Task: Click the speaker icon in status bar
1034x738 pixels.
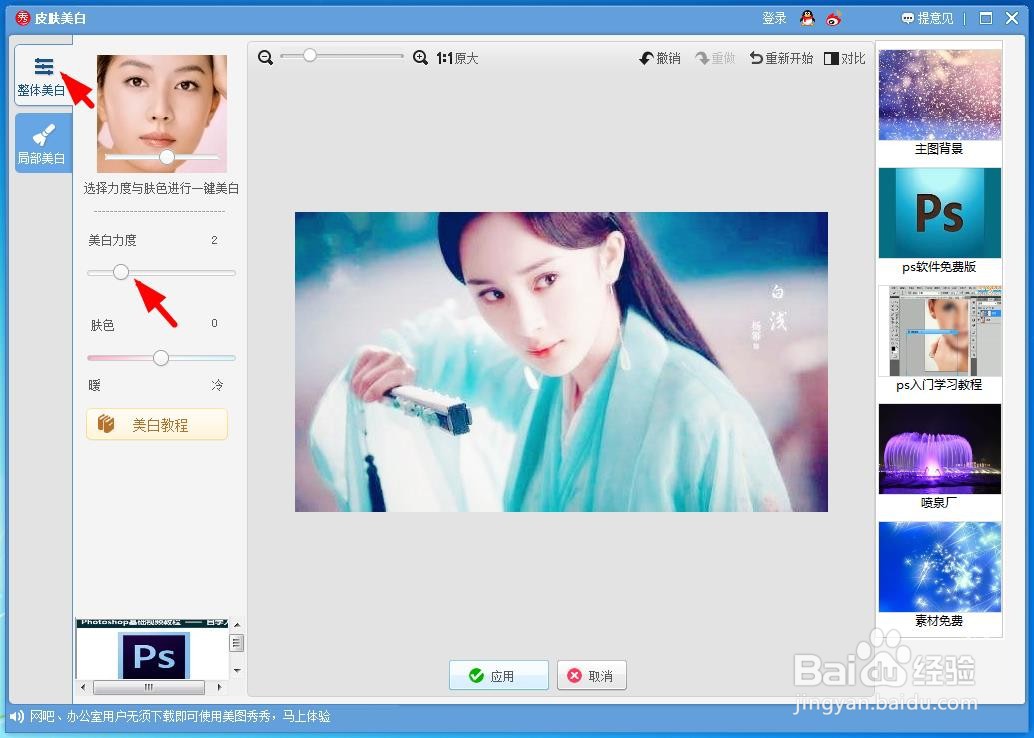Action: coord(16,716)
